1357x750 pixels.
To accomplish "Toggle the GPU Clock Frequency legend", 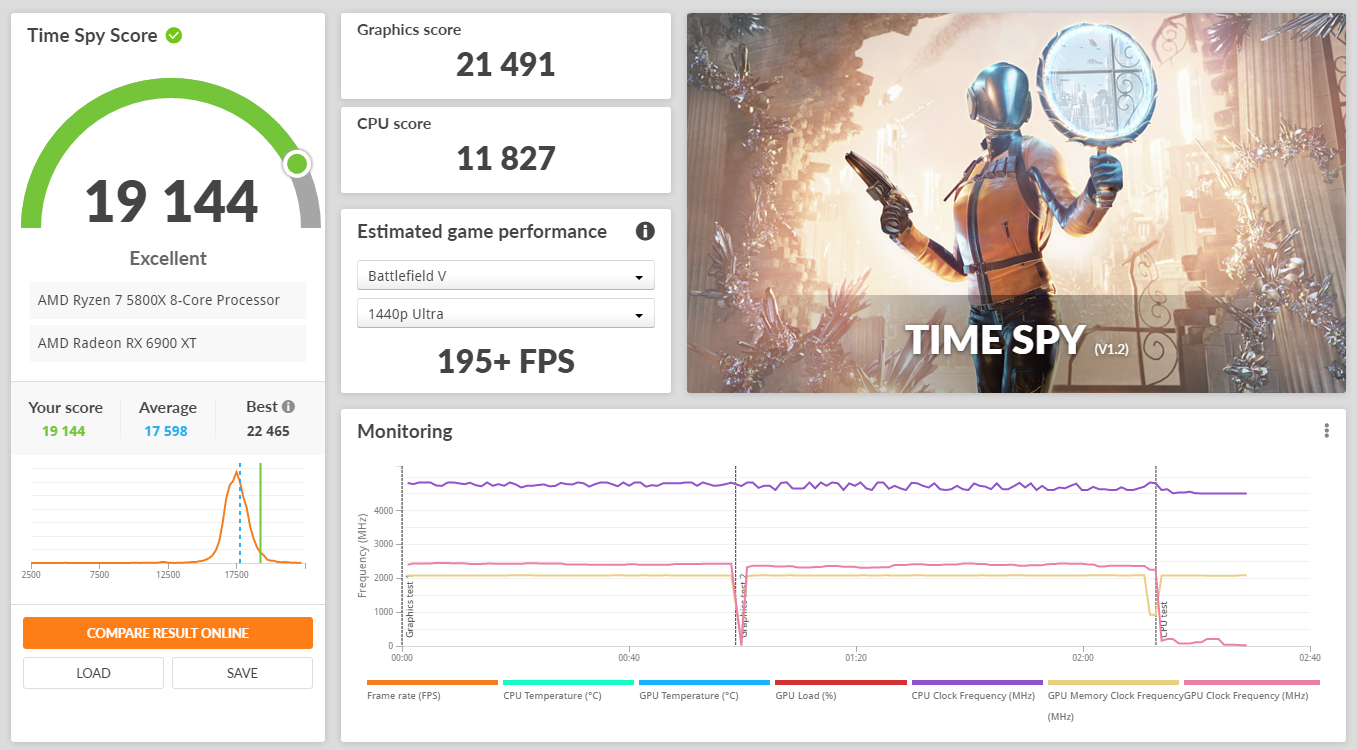I will (1252, 689).
